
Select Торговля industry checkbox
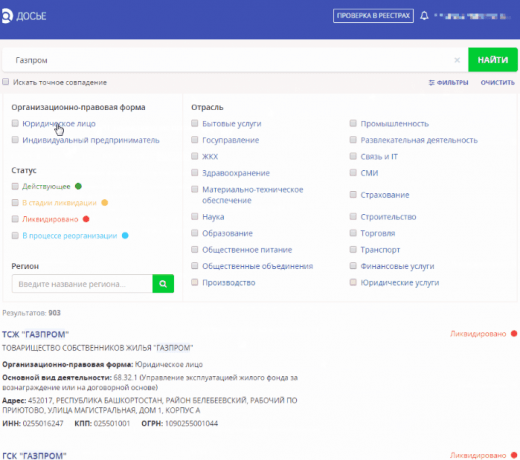click(x=353, y=233)
